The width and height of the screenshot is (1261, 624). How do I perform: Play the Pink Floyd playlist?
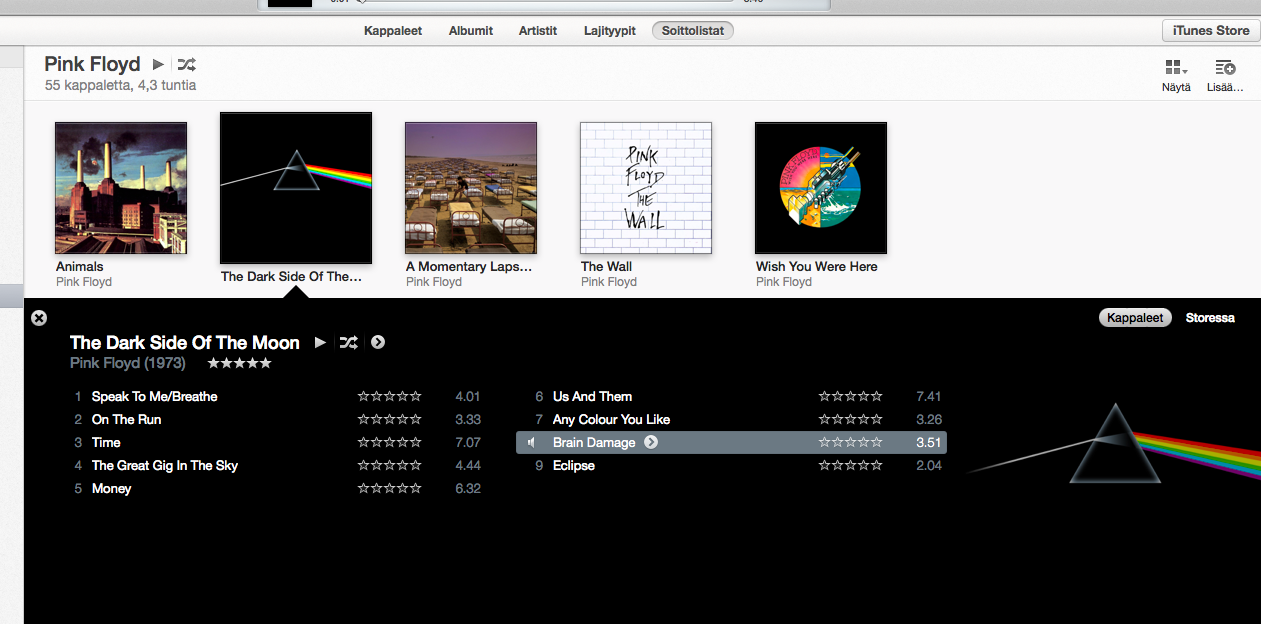point(158,64)
